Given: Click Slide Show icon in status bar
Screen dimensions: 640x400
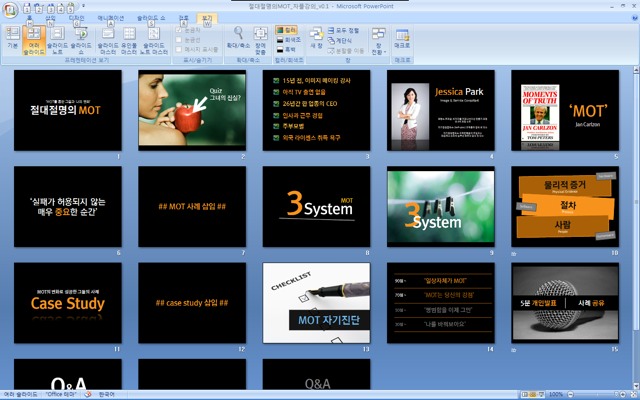Looking at the screenshot, I should point(542,395).
